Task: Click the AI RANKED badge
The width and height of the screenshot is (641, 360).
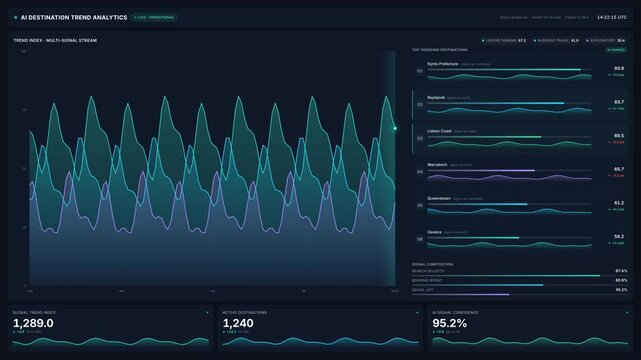Action: pyautogui.click(x=616, y=50)
